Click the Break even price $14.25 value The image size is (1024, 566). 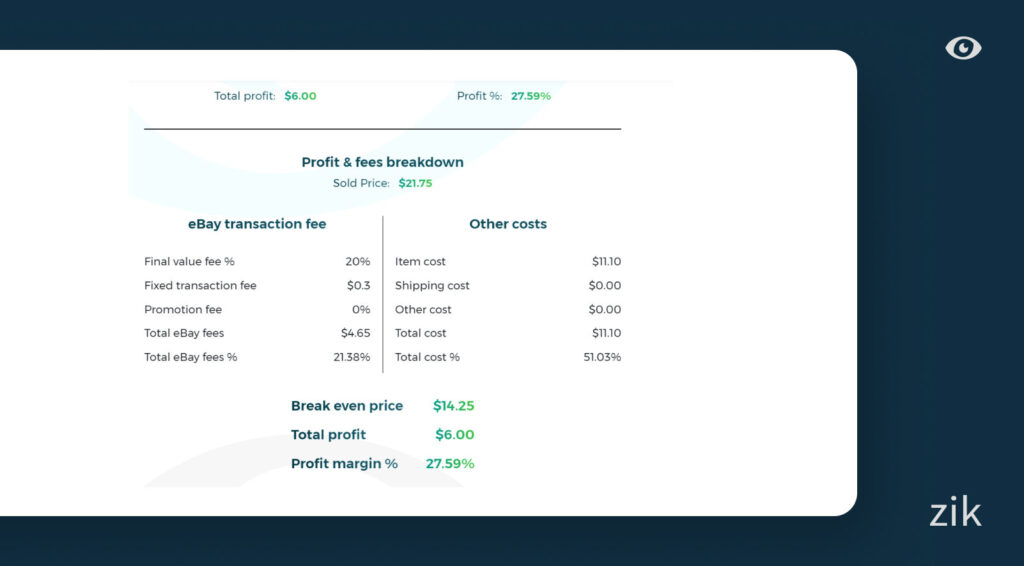point(453,406)
